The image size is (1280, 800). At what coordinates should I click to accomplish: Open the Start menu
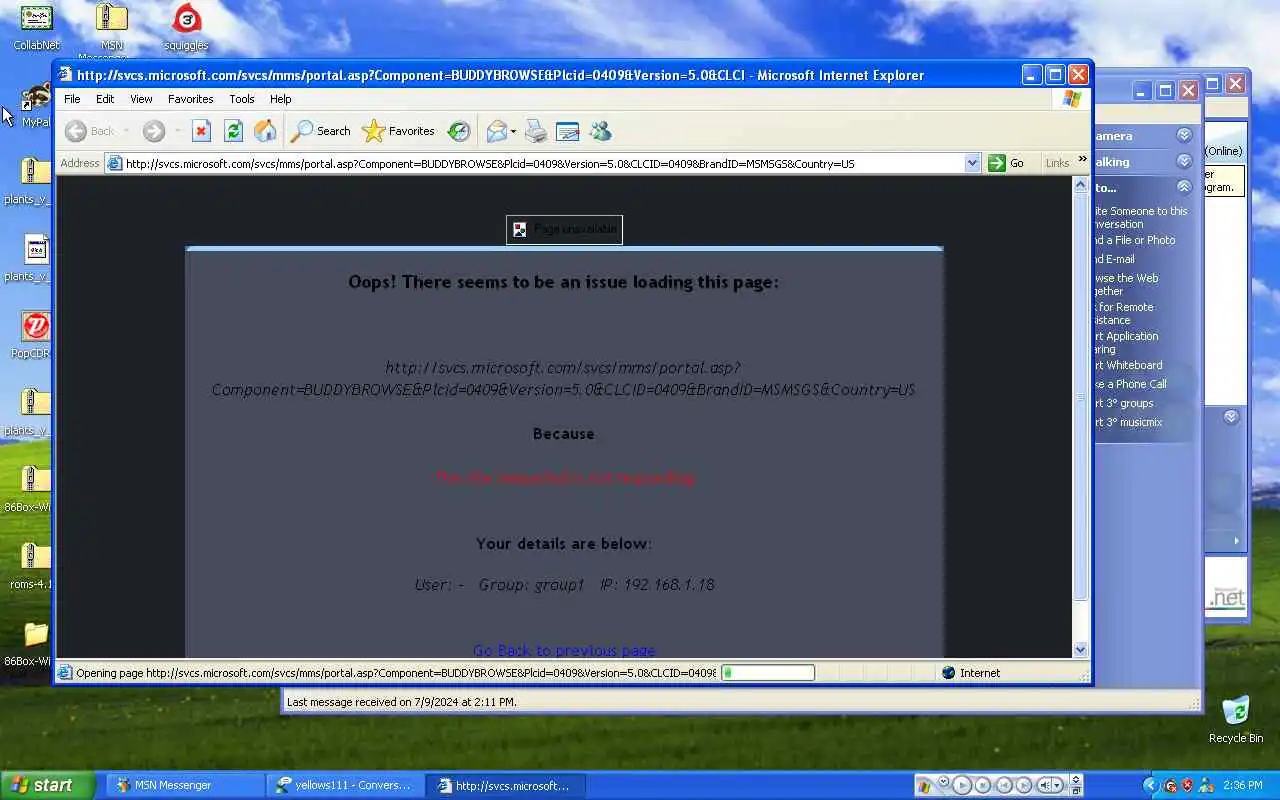(47, 785)
